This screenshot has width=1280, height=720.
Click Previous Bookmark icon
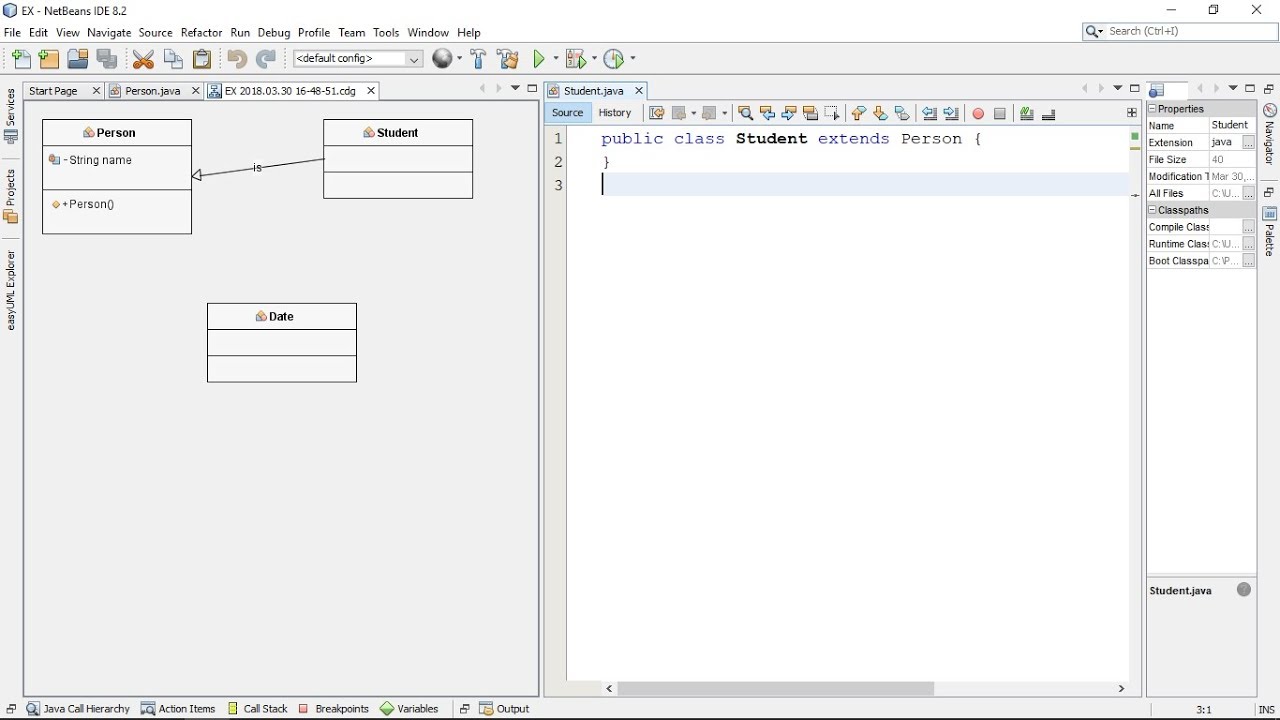[858, 114]
